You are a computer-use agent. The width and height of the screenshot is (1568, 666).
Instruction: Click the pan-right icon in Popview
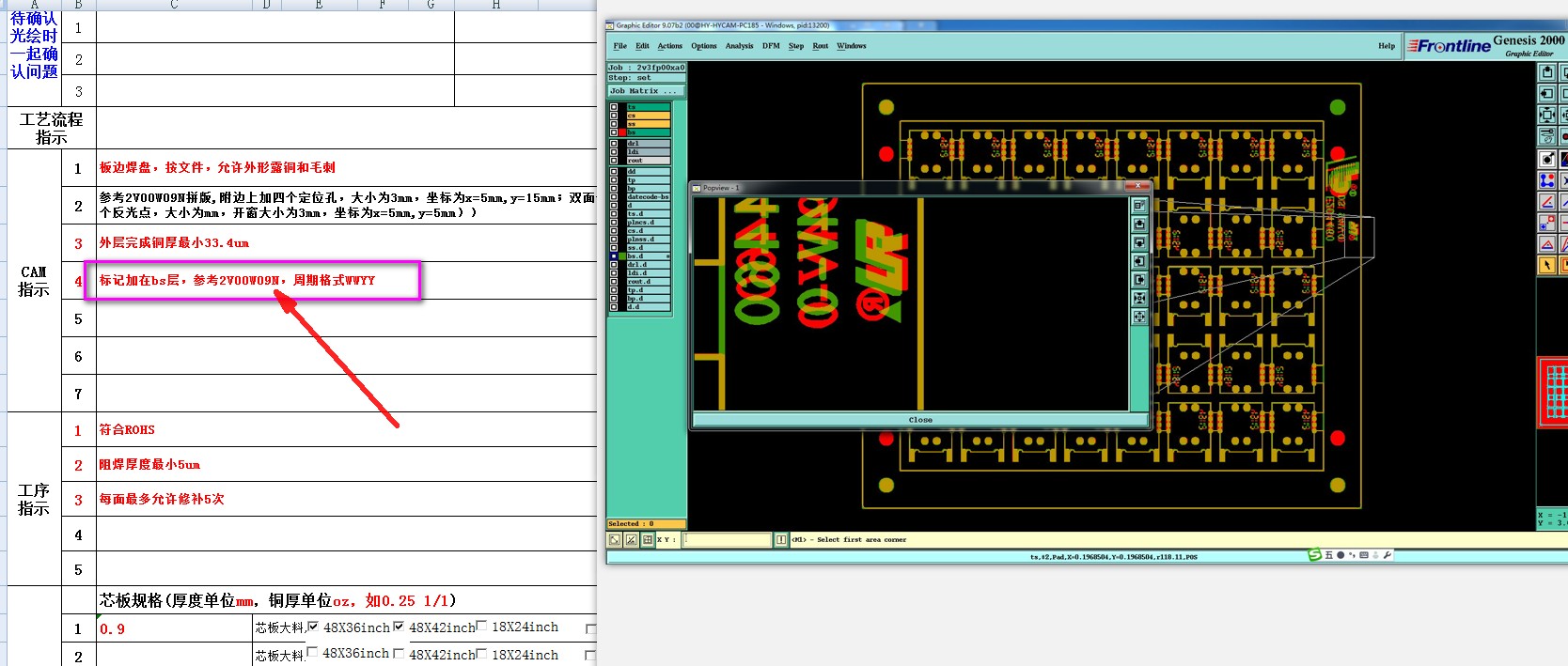[x=1139, y=279]
